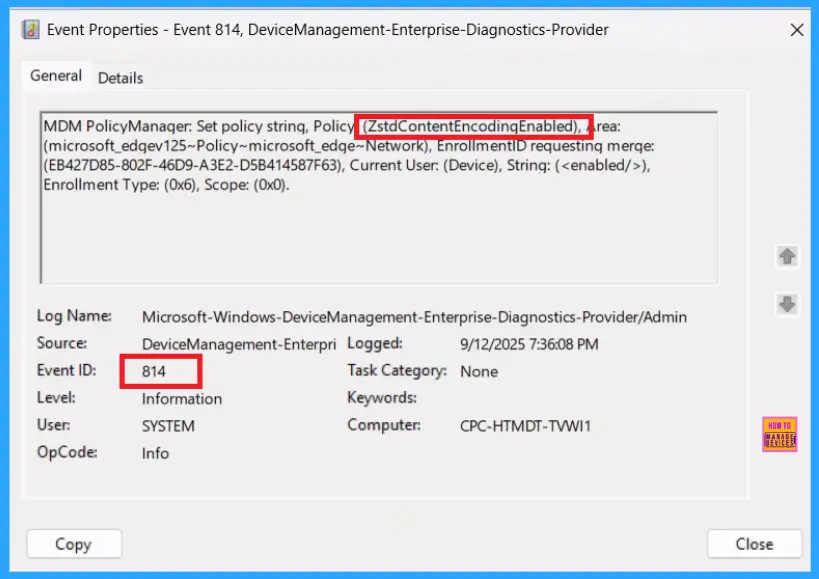The width and height of the screenshot is (819, 579).
Task: Select the User value SYSTEM
Action: coord(168,426)
